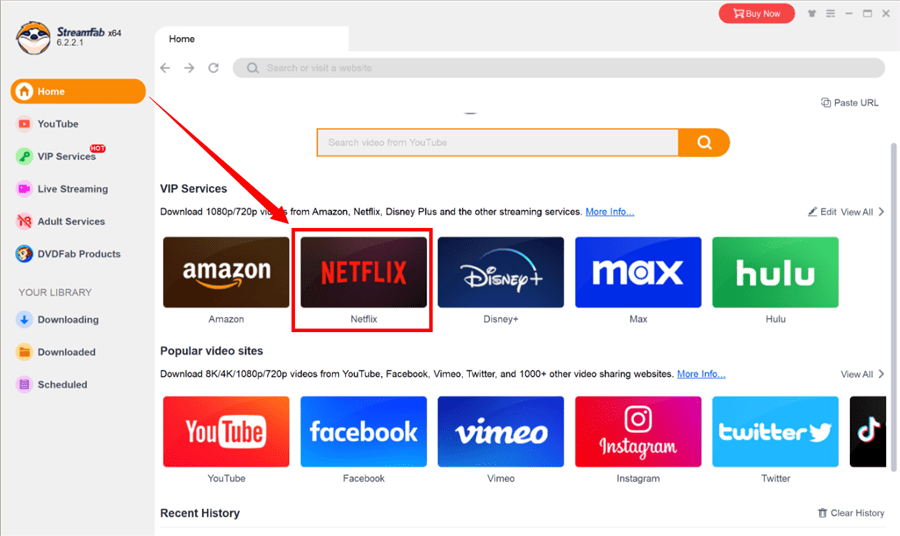This screenshot has height=536, width=900.
Task: Click the Recent History heading
Action: click(200, 514)
